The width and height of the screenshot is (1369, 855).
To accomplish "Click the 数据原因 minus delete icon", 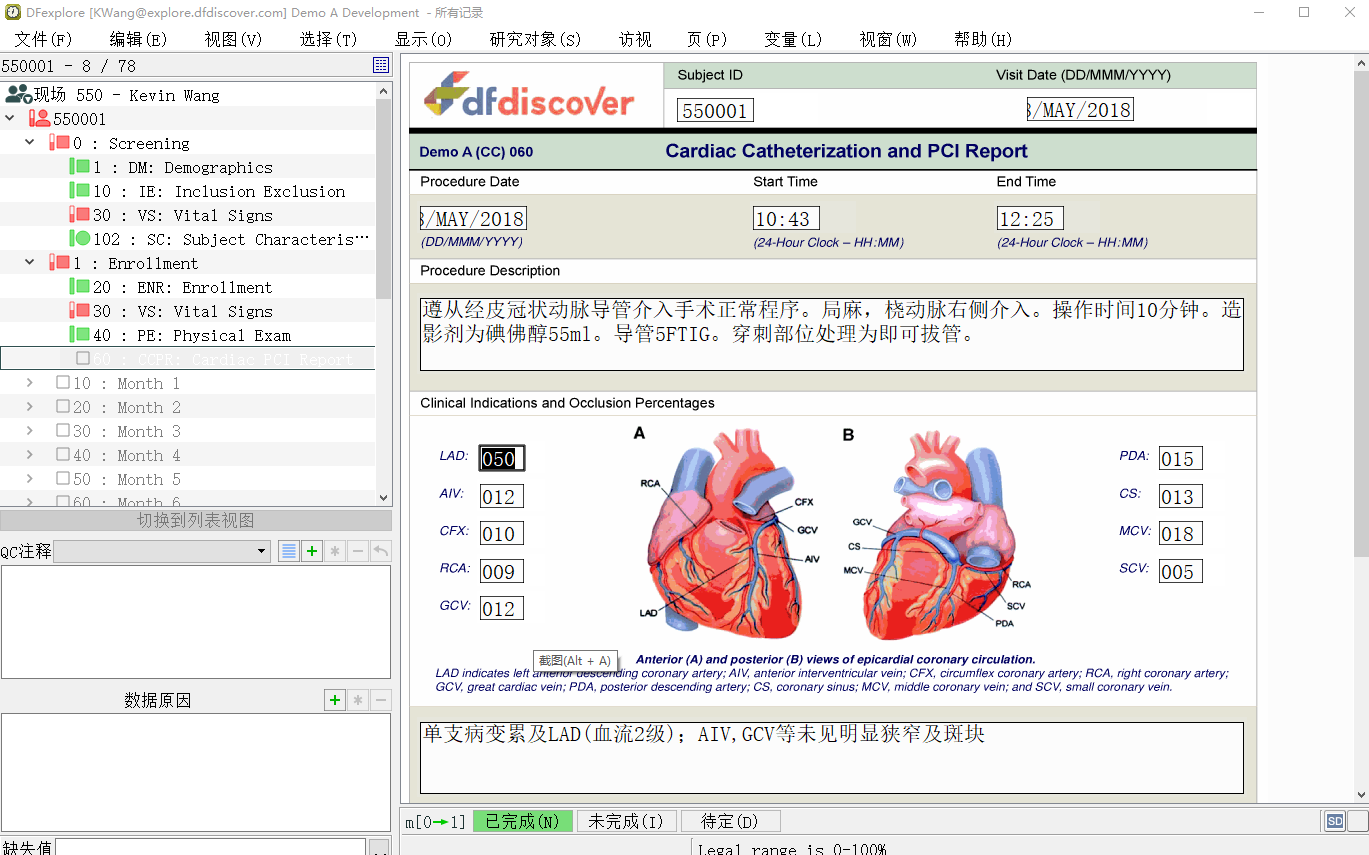I will (x=381, y=700).
